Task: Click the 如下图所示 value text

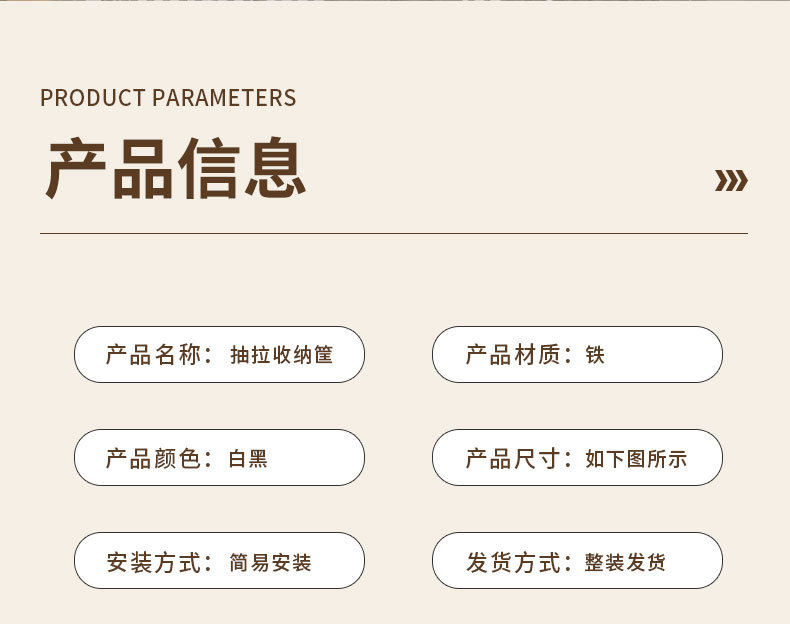Action: tap(636, 459)
